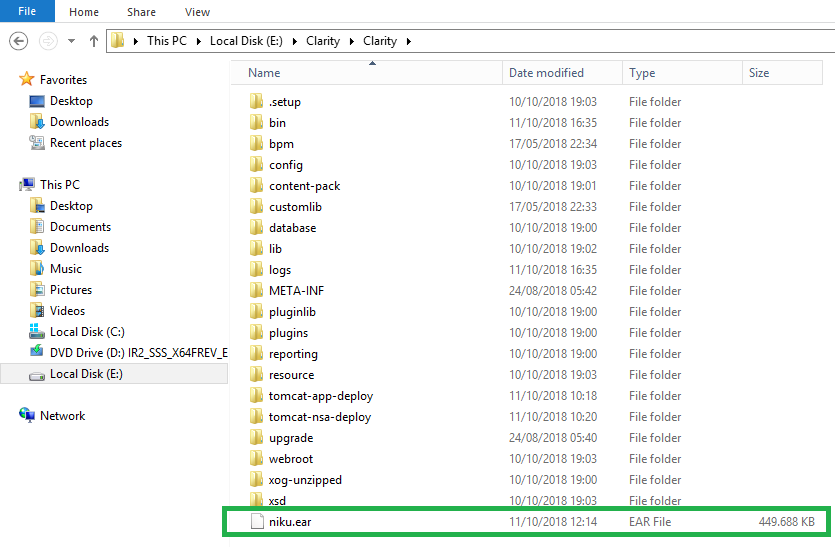Image resolution: width=835 pixels, height=547 pixels.
Task: Select Favorites star icon in sidebar
Action: point(27,79)
